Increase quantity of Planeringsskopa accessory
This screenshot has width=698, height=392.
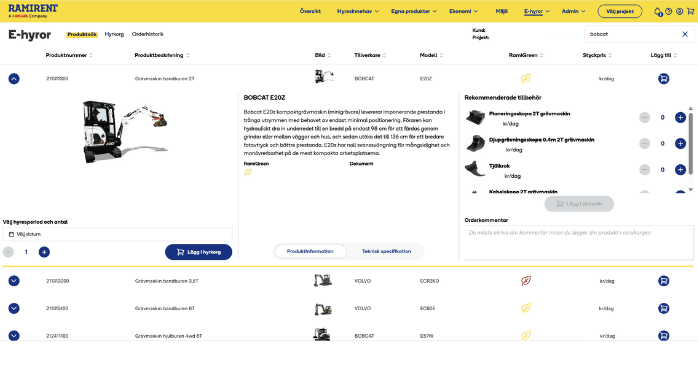click(680, 117)
